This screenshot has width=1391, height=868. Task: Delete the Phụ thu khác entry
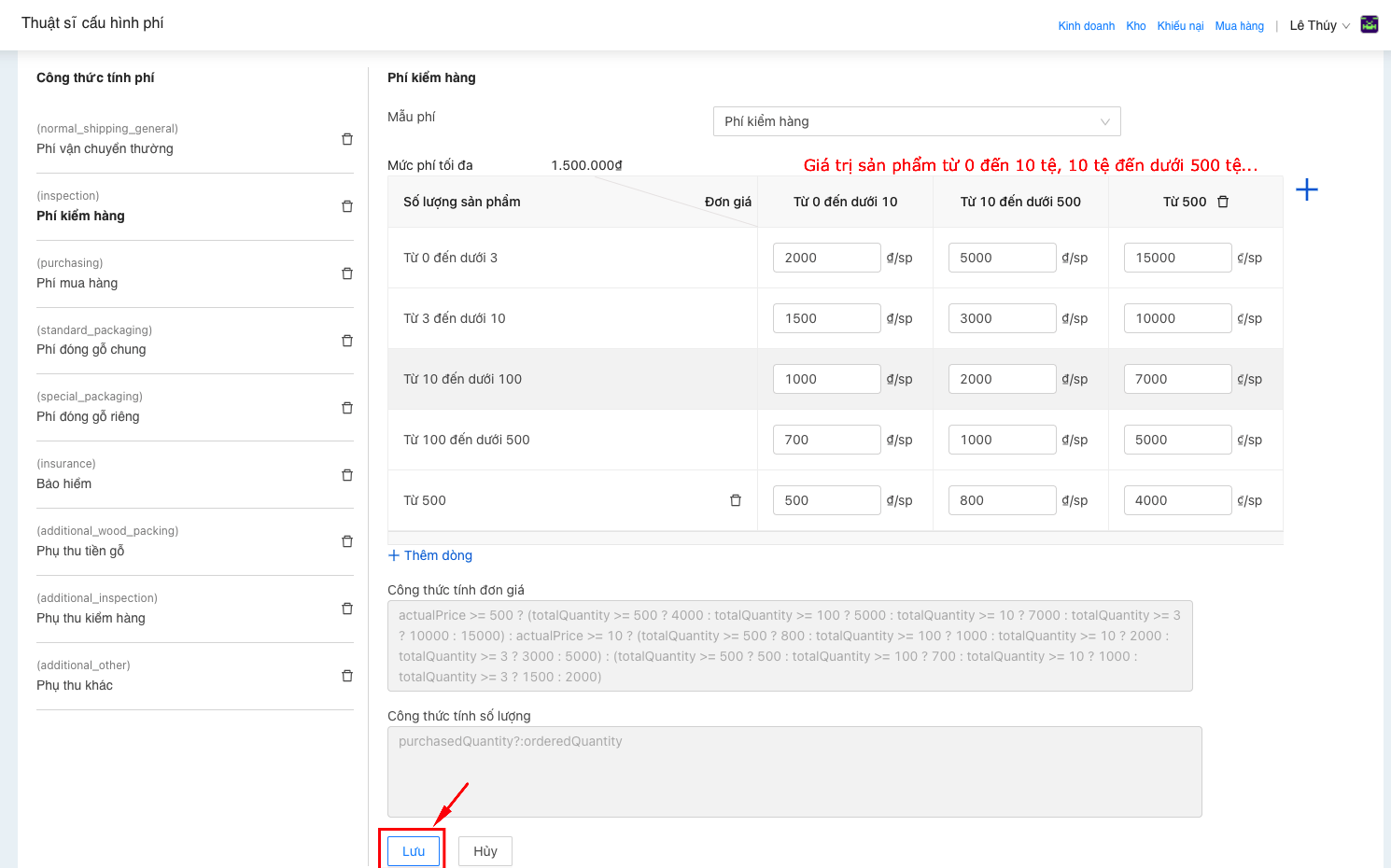point(347,676)
